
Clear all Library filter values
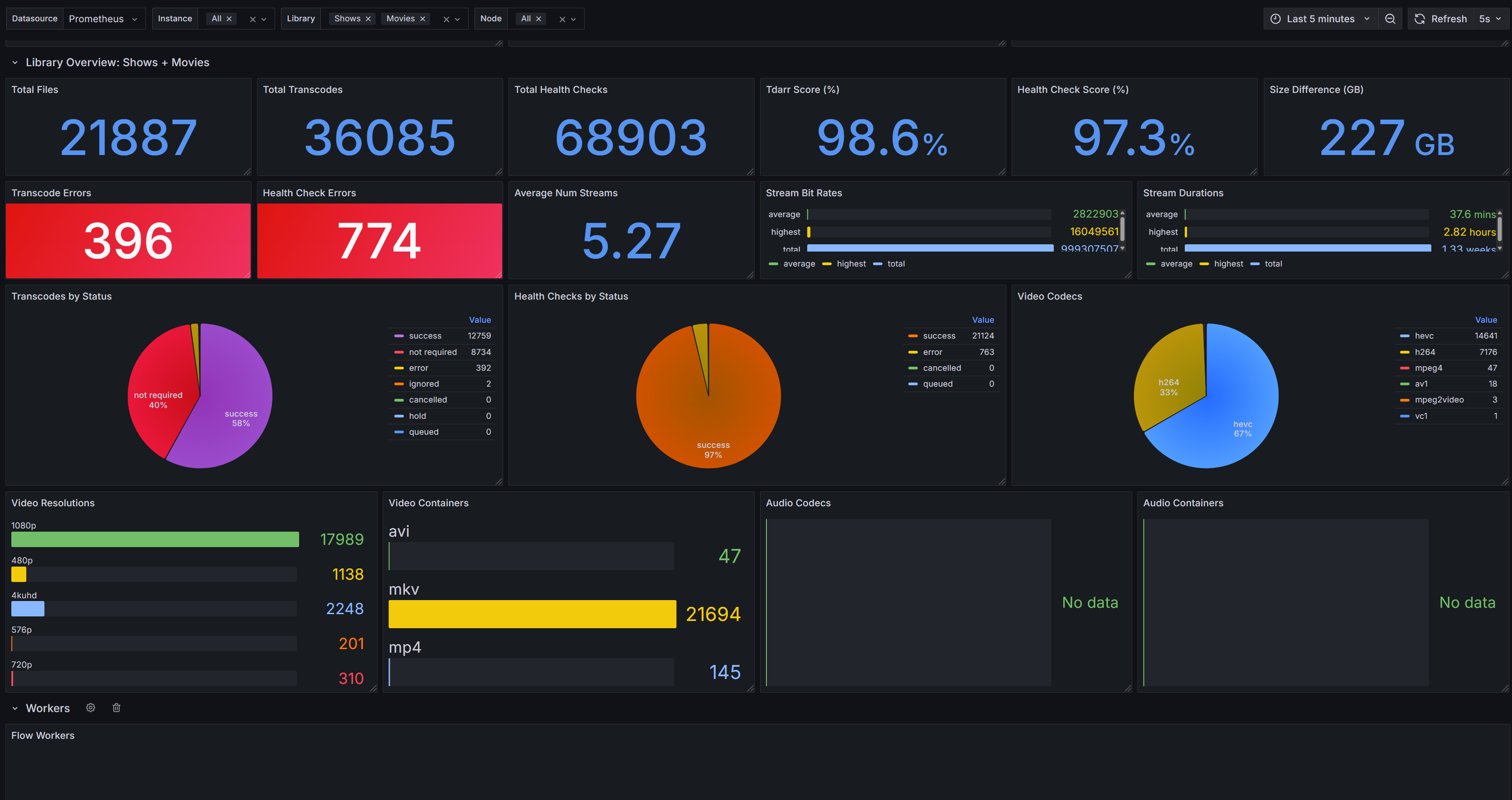pyautogui.click(x=446, y=19)
